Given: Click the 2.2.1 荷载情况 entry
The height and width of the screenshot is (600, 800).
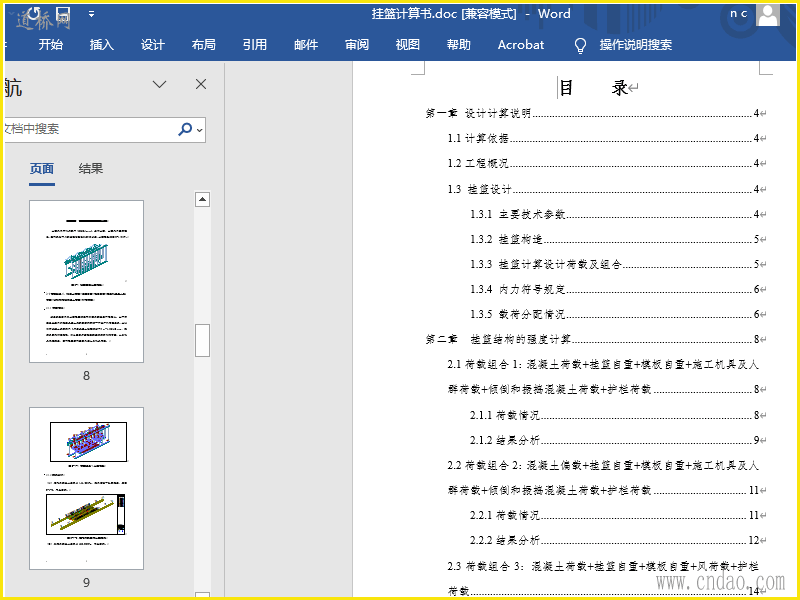Looking at the screenshot, I should [615, 515].
